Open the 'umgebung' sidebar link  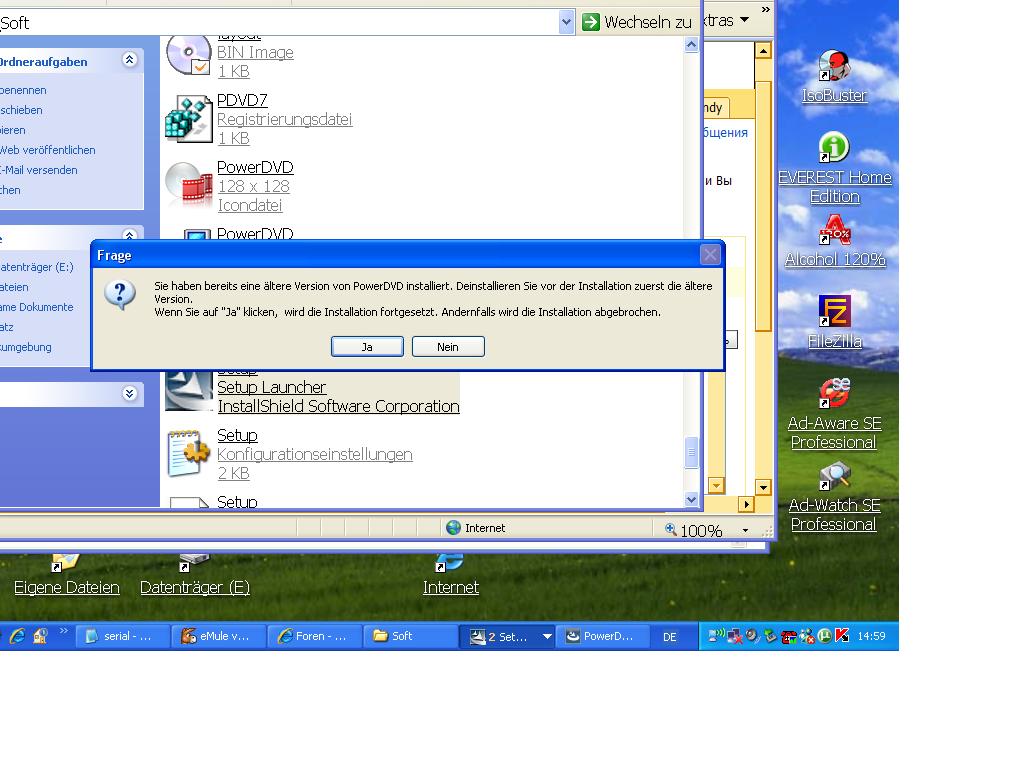(x=26, y=347)
